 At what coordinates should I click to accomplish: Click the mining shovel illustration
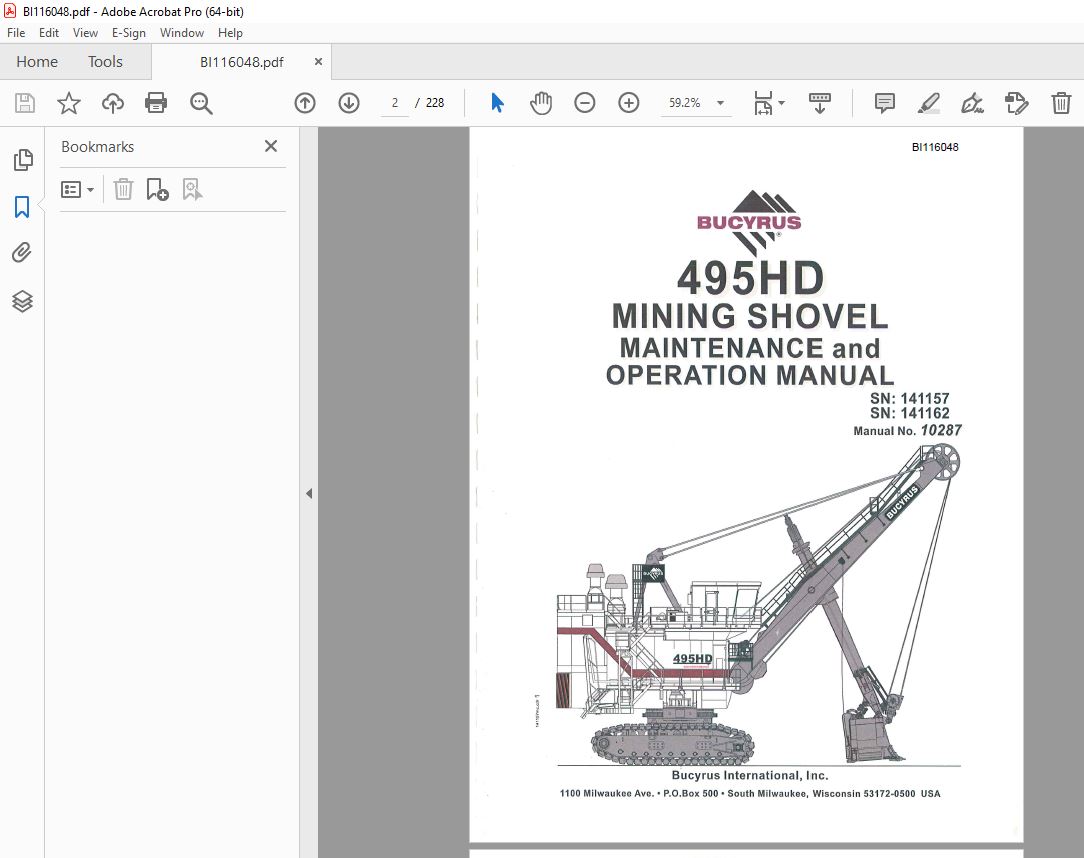coord(758,605)
